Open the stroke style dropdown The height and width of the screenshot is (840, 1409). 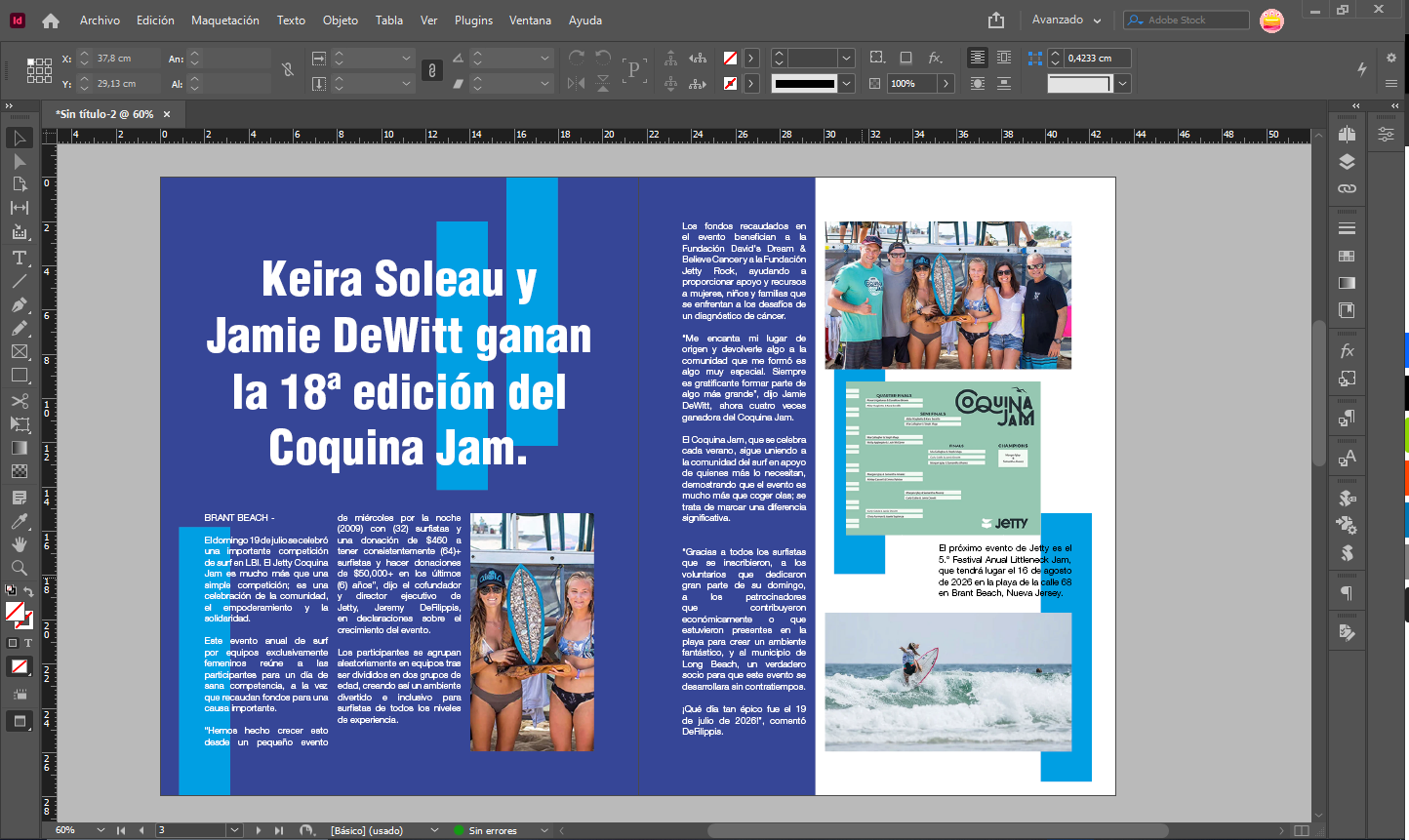pos(846,84)
